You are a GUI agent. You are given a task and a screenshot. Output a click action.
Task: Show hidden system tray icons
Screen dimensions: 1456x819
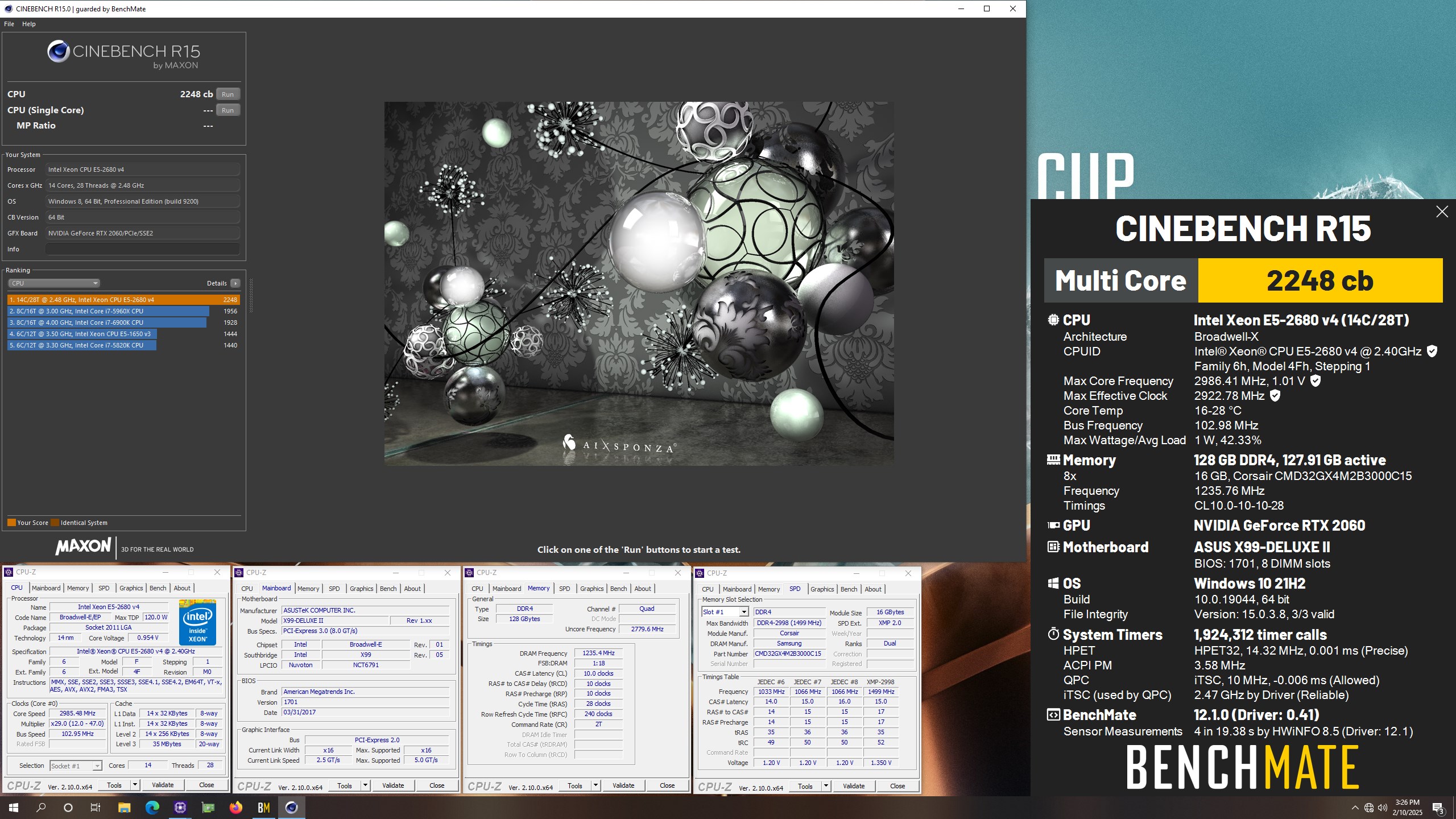1355,808
